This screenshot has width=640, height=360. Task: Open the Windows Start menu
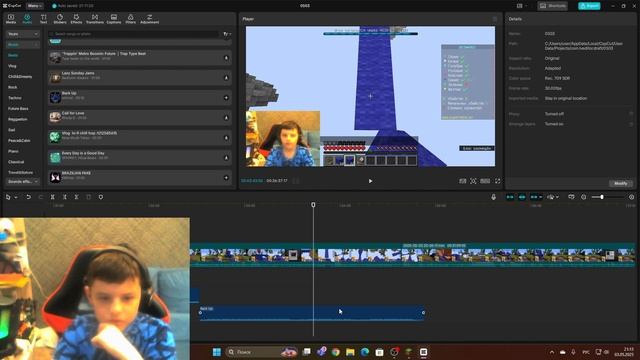tap(217, 352)
